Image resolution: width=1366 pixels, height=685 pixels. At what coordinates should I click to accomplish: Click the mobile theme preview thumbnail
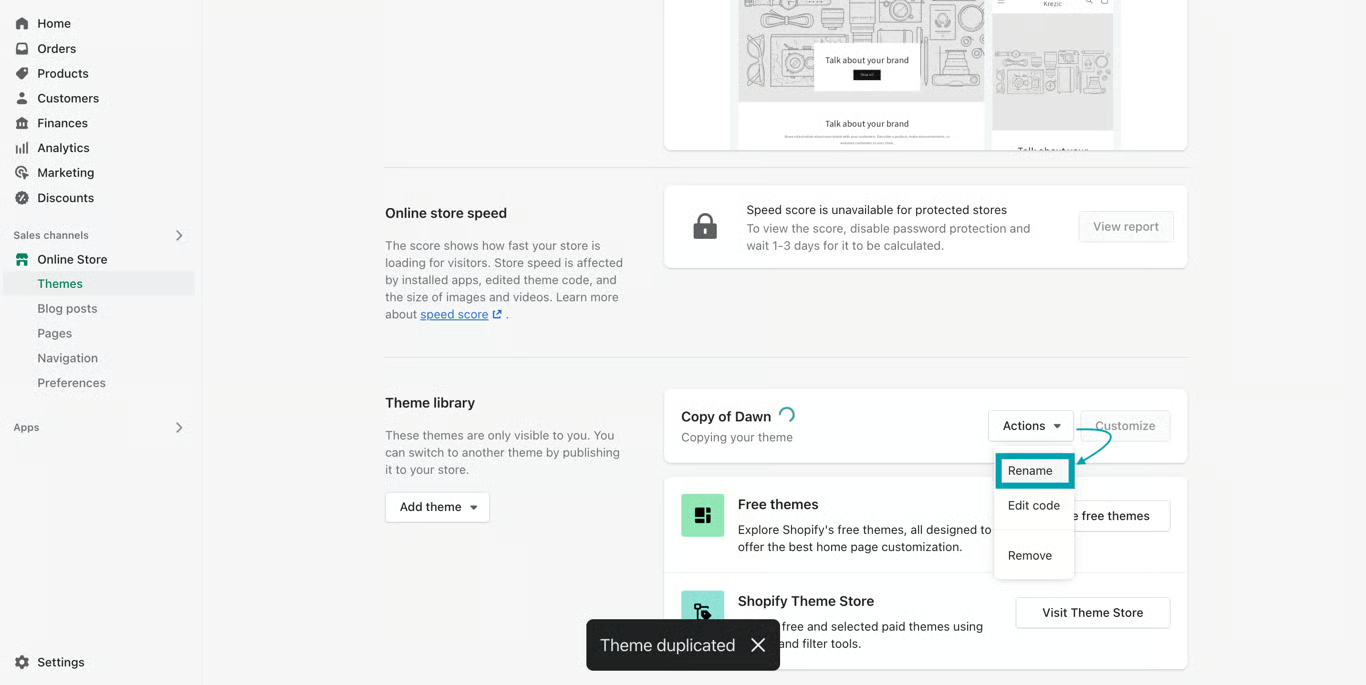click(1052, 75)
